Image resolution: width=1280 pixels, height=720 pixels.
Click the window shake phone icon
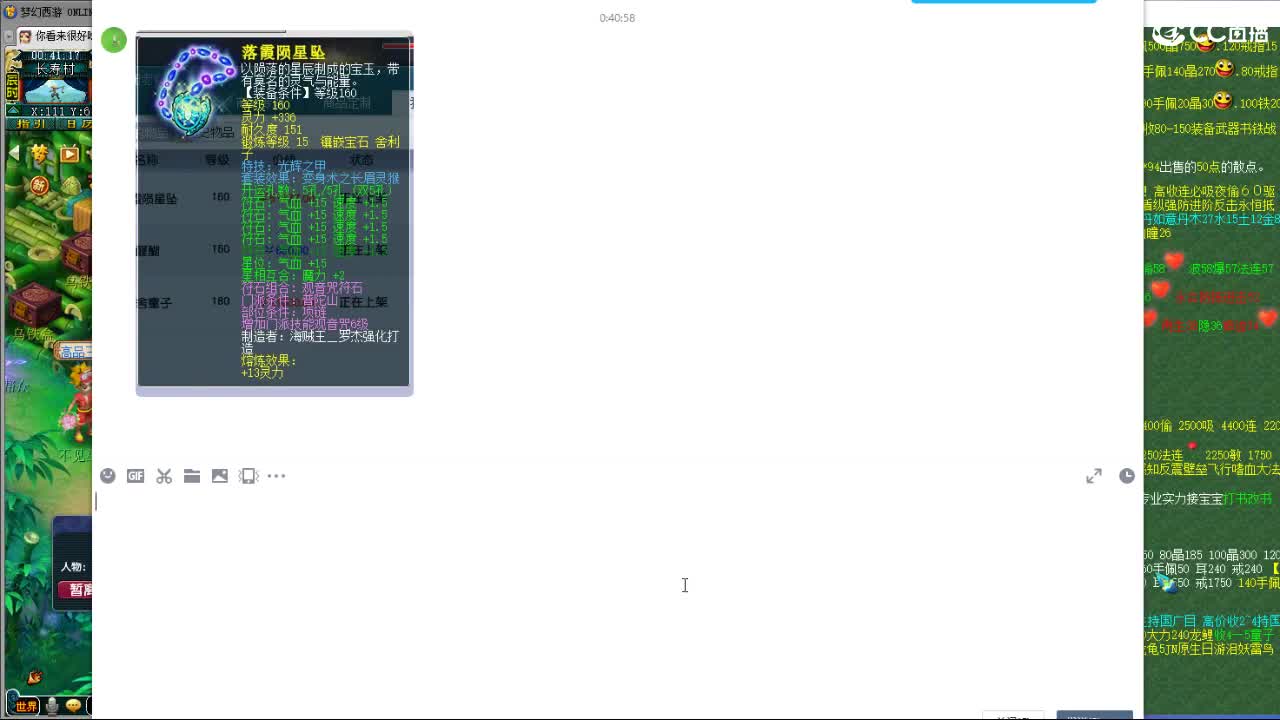coord(249,476)
